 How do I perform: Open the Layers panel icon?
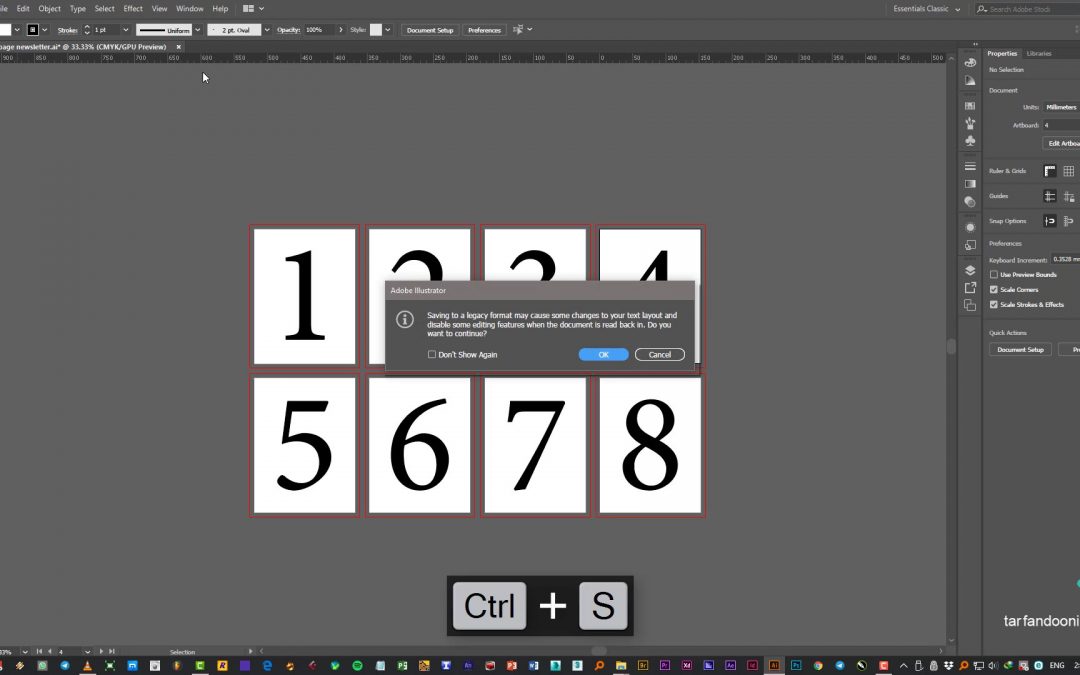click(970, 270)
